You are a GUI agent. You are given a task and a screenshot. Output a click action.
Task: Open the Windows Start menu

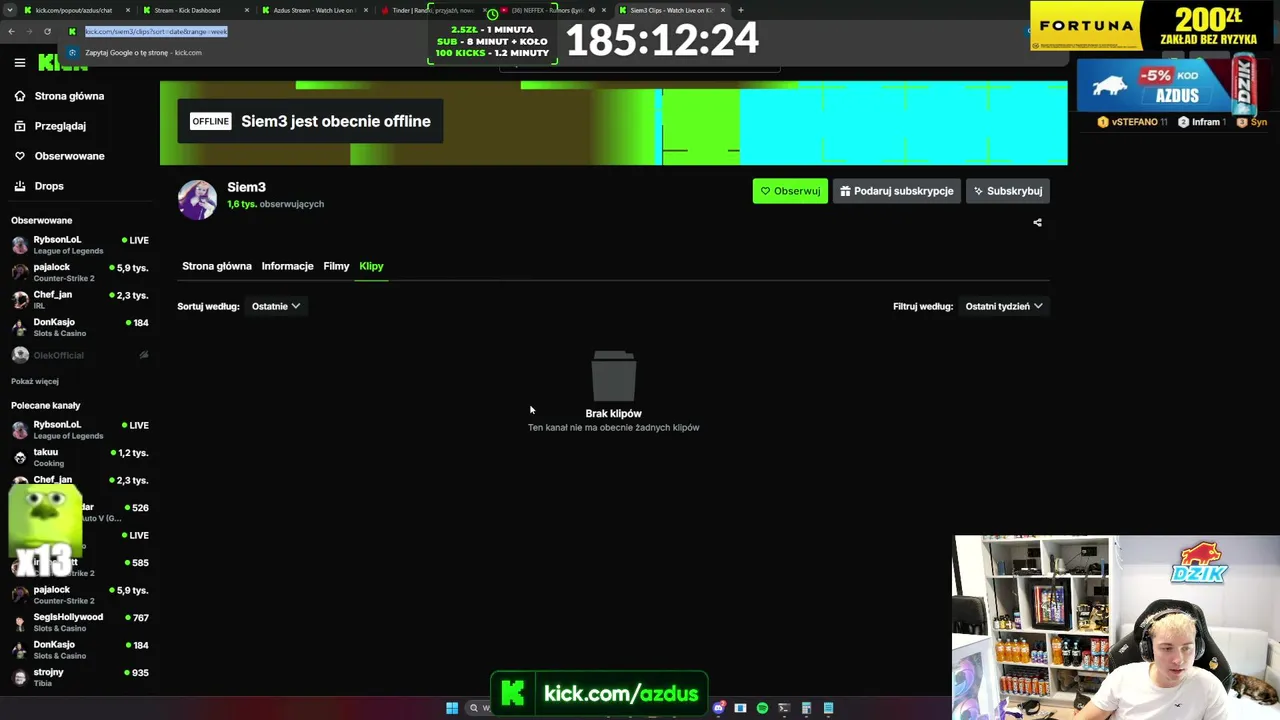[452, 708]
